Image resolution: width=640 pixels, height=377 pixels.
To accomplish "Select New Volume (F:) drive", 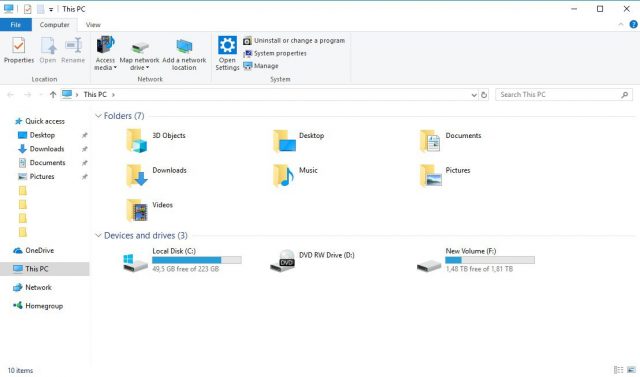I will (476, 260).
